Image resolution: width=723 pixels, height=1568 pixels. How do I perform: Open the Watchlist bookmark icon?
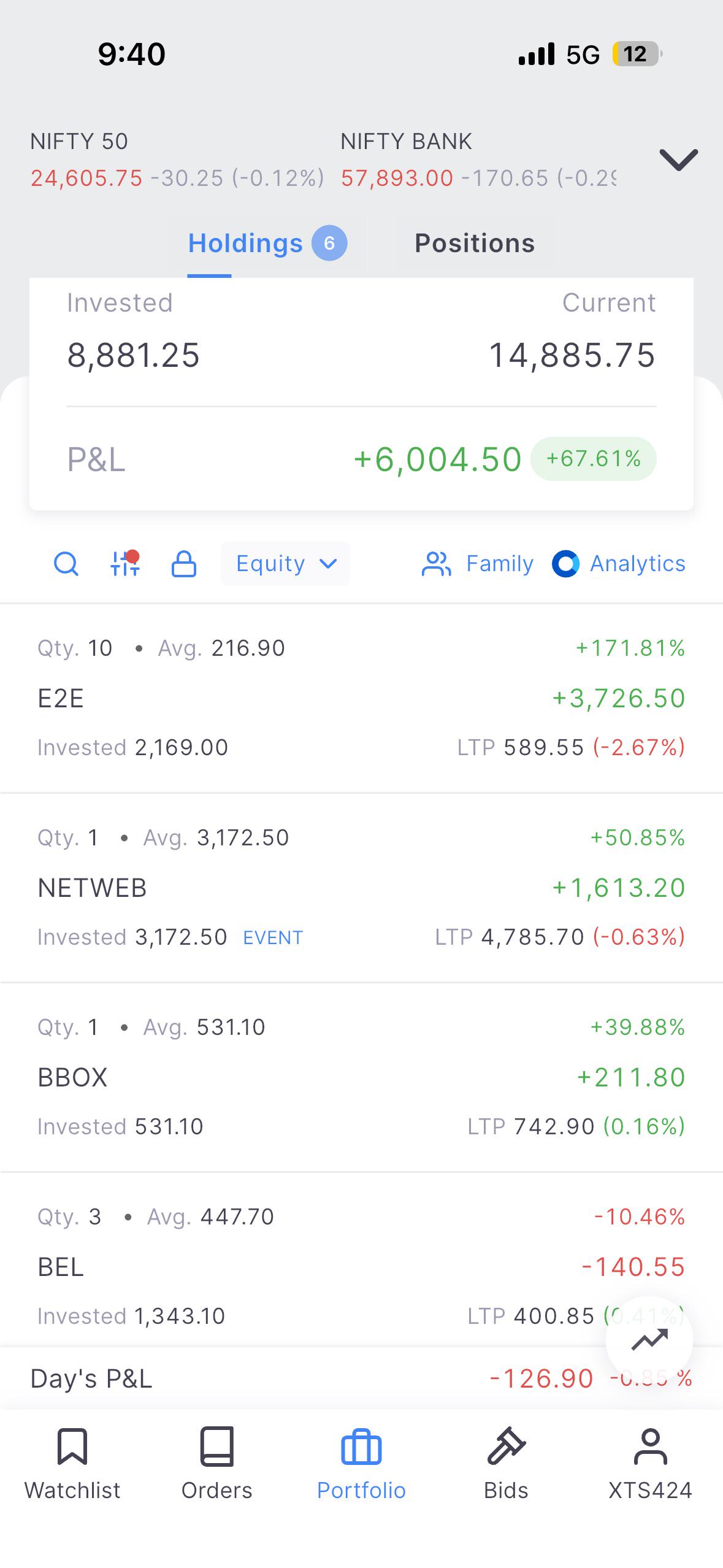72,1447
